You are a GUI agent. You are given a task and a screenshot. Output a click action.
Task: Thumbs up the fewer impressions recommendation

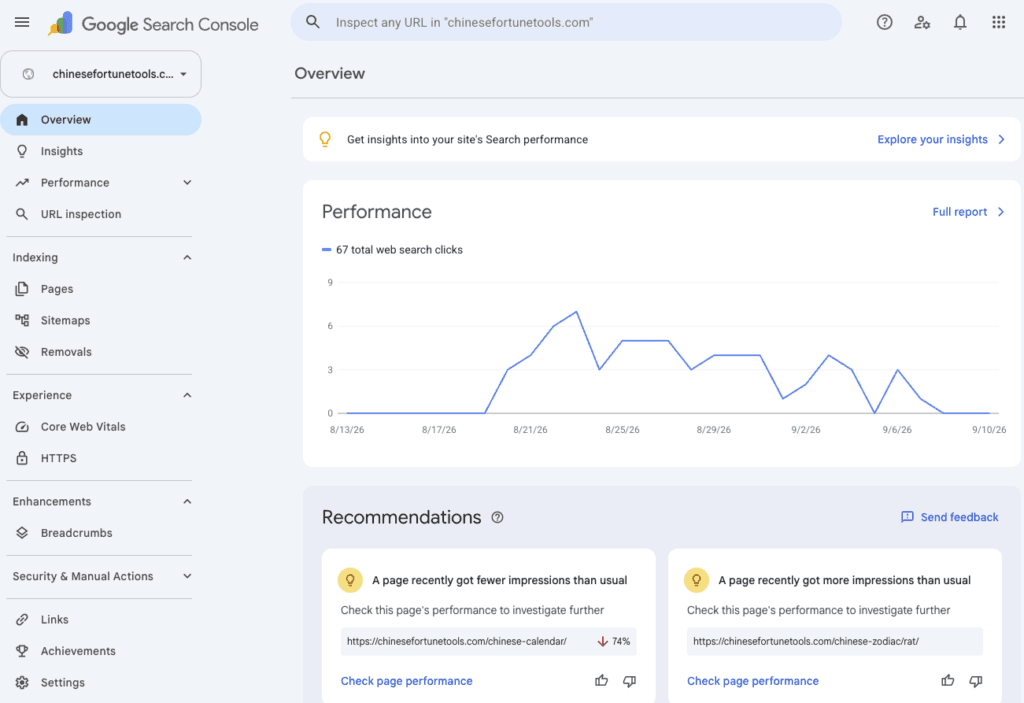click(x=601, y=681)
